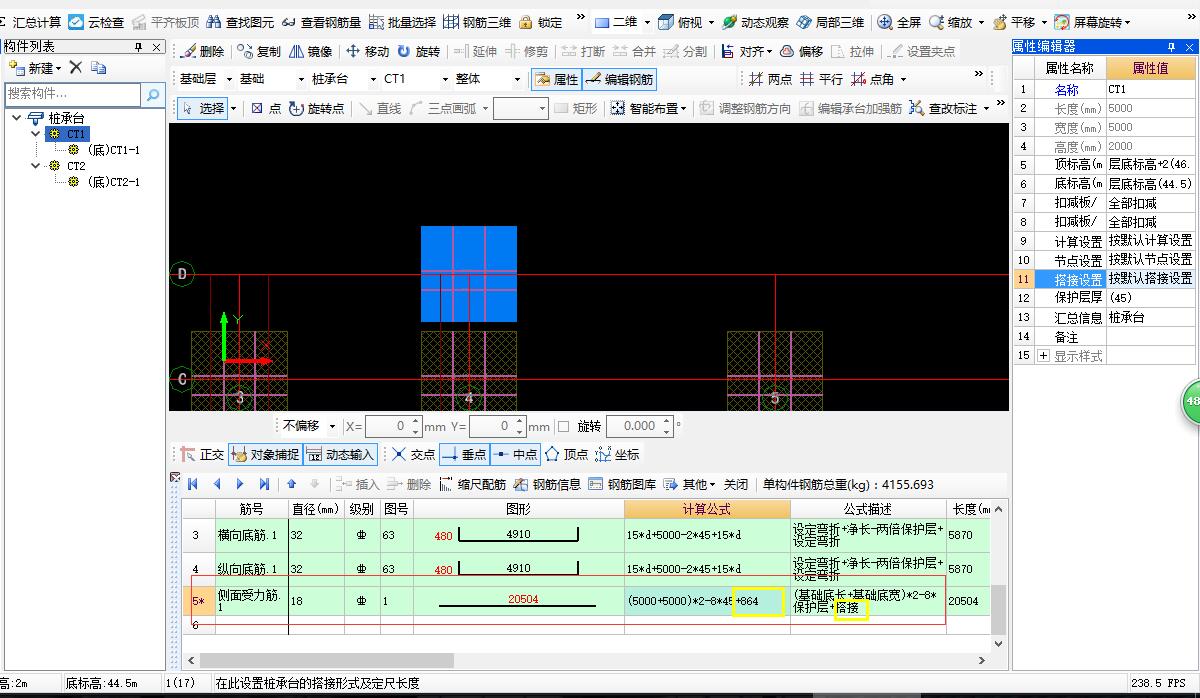This screenshot has width=1200, height=698.
Task: Open 钢筋三维 rebar 3D view
Action: 476,22
